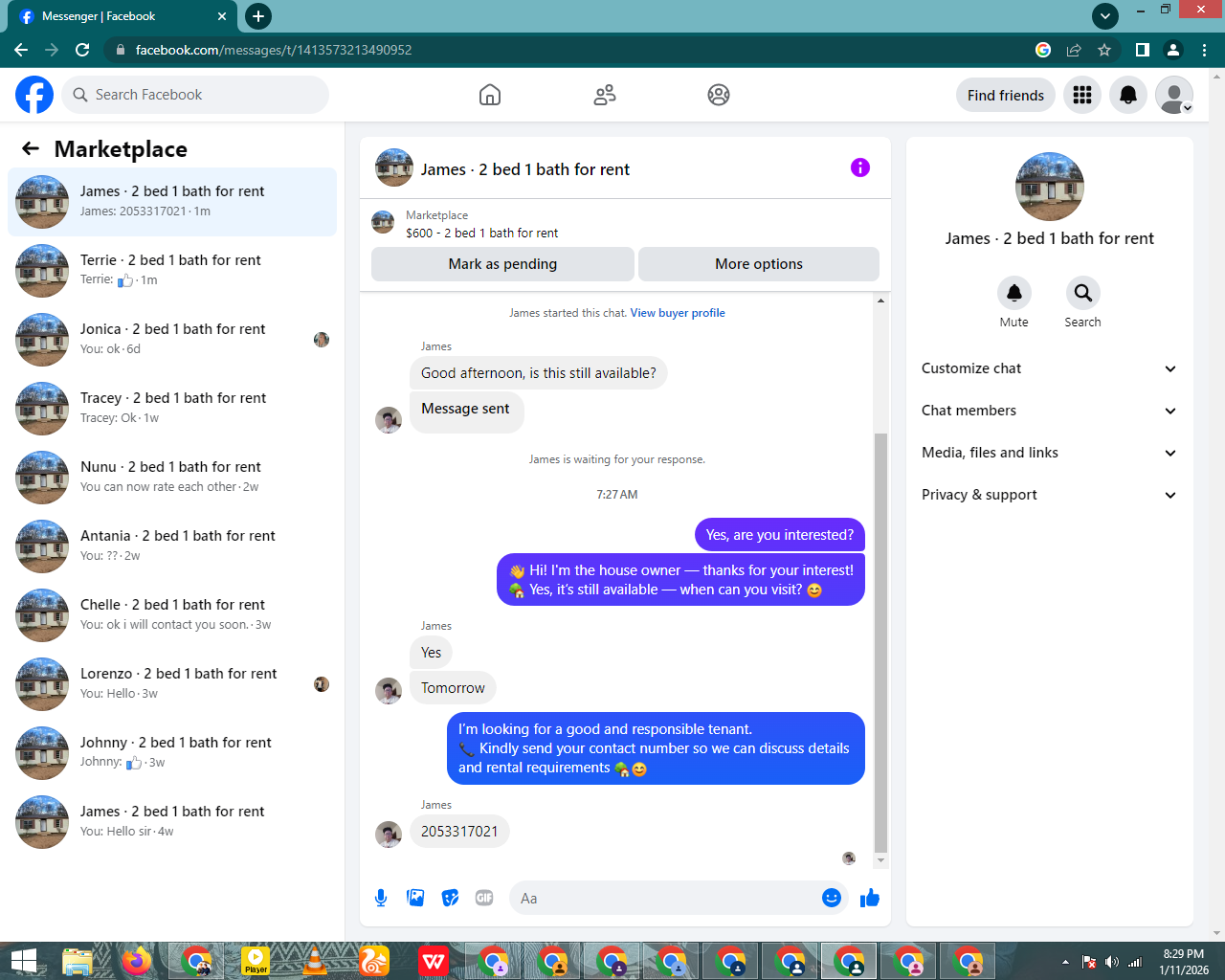Open a new browser tab
Viewport: 1225px width, 980px height.
(x=257, y=16)
